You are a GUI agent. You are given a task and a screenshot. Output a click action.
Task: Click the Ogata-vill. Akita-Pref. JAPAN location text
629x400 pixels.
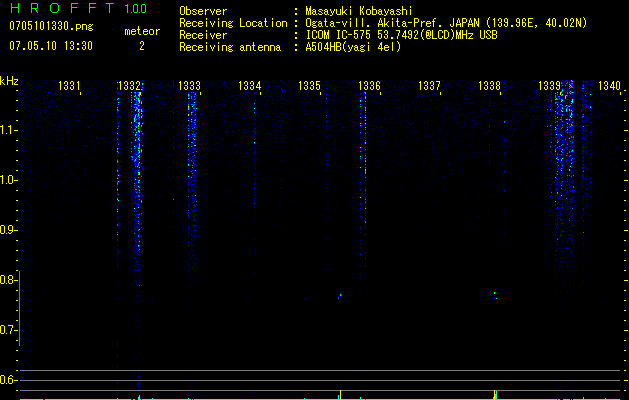(446, 23)
